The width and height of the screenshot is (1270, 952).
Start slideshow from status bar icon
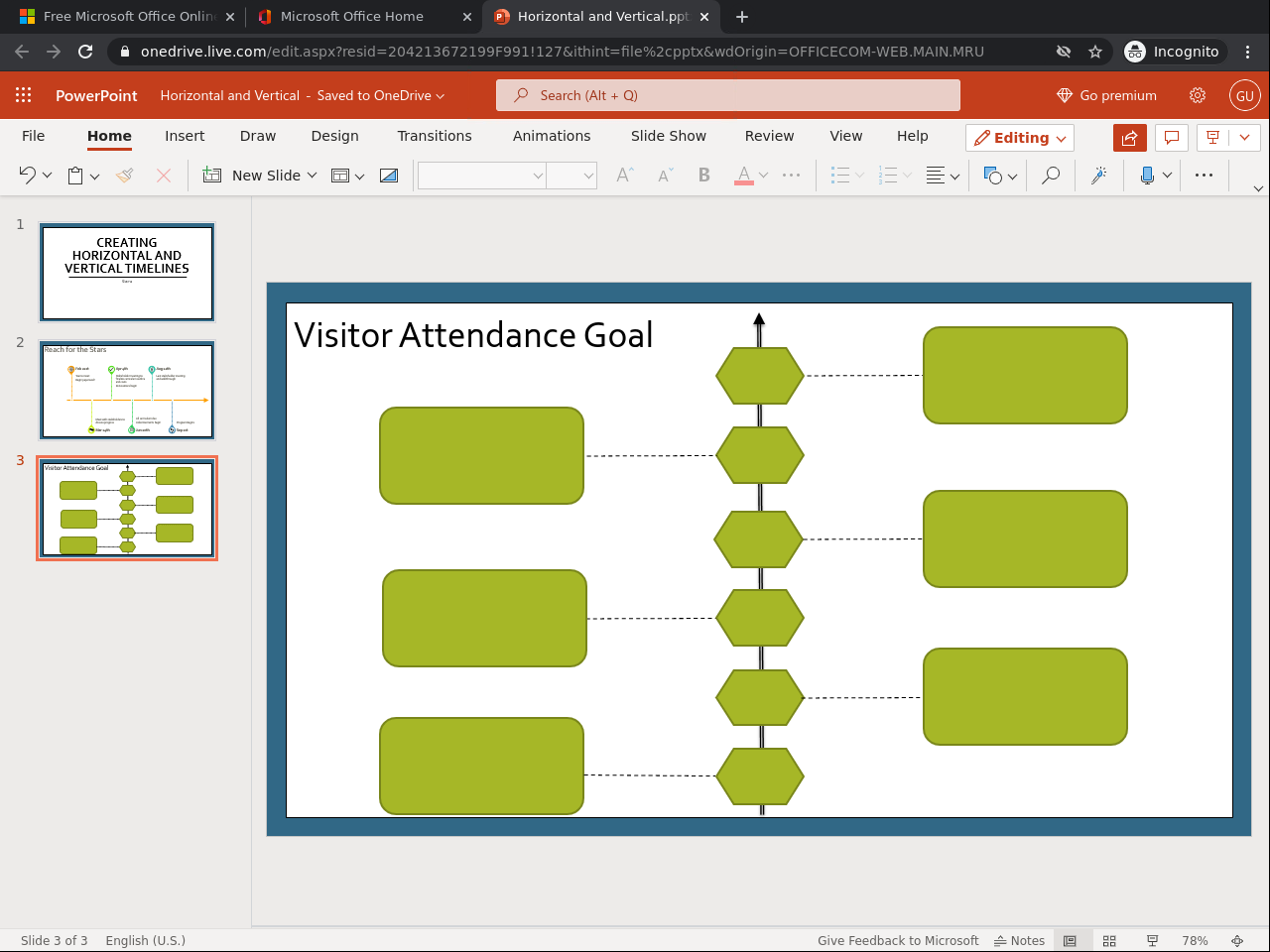1152,940
